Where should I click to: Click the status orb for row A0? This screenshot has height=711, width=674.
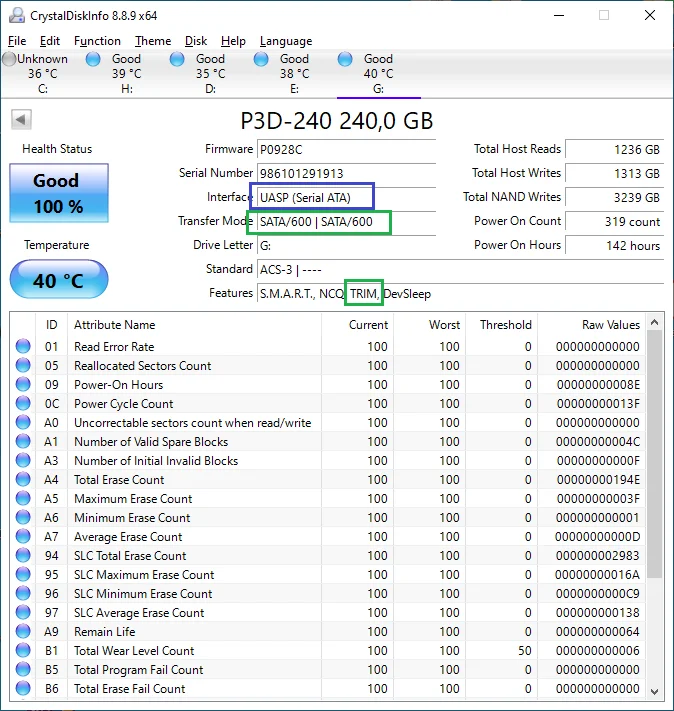(x=23, y=423)
